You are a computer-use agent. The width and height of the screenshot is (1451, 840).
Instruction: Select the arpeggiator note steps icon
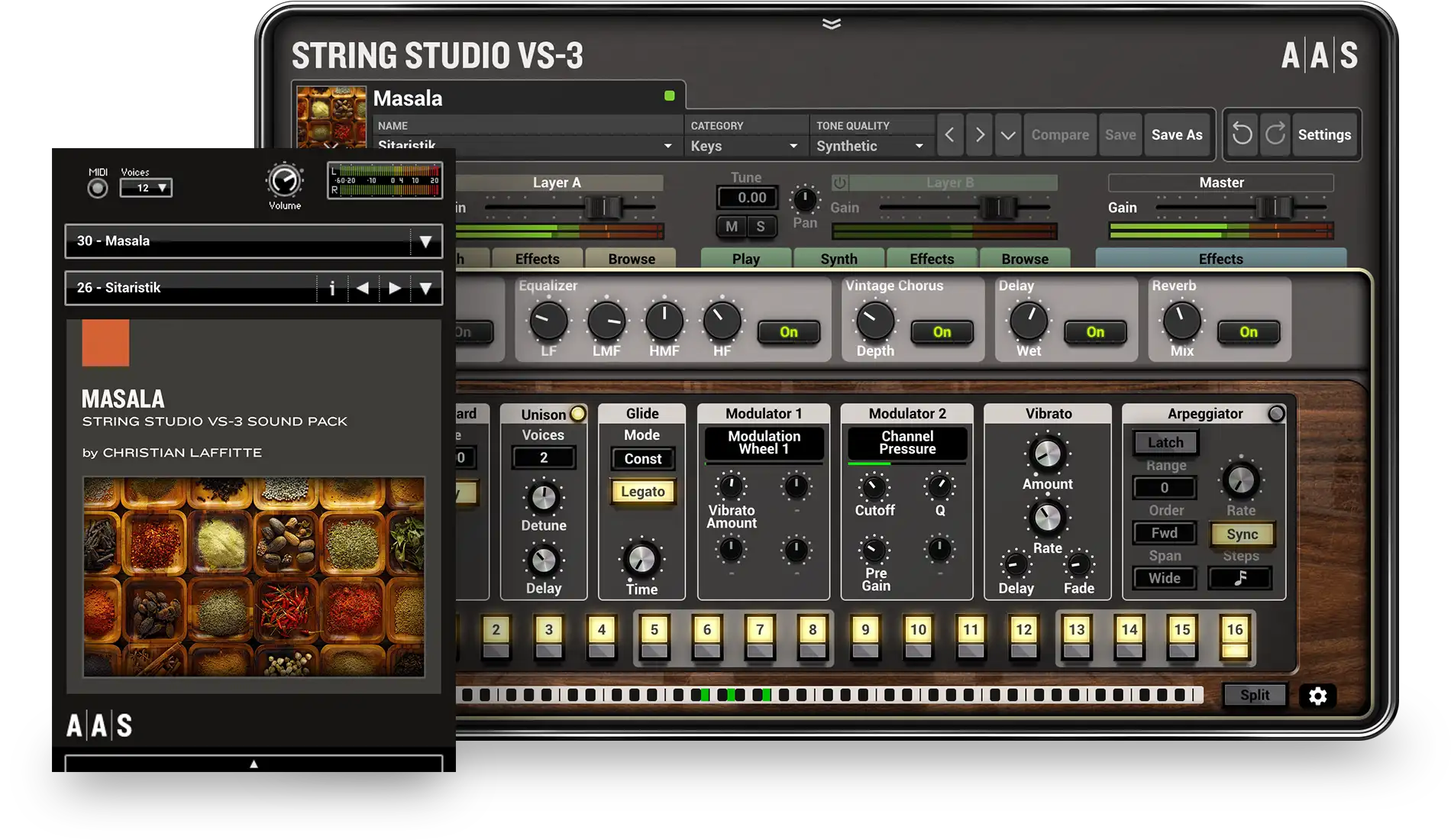click(1239, 578)
